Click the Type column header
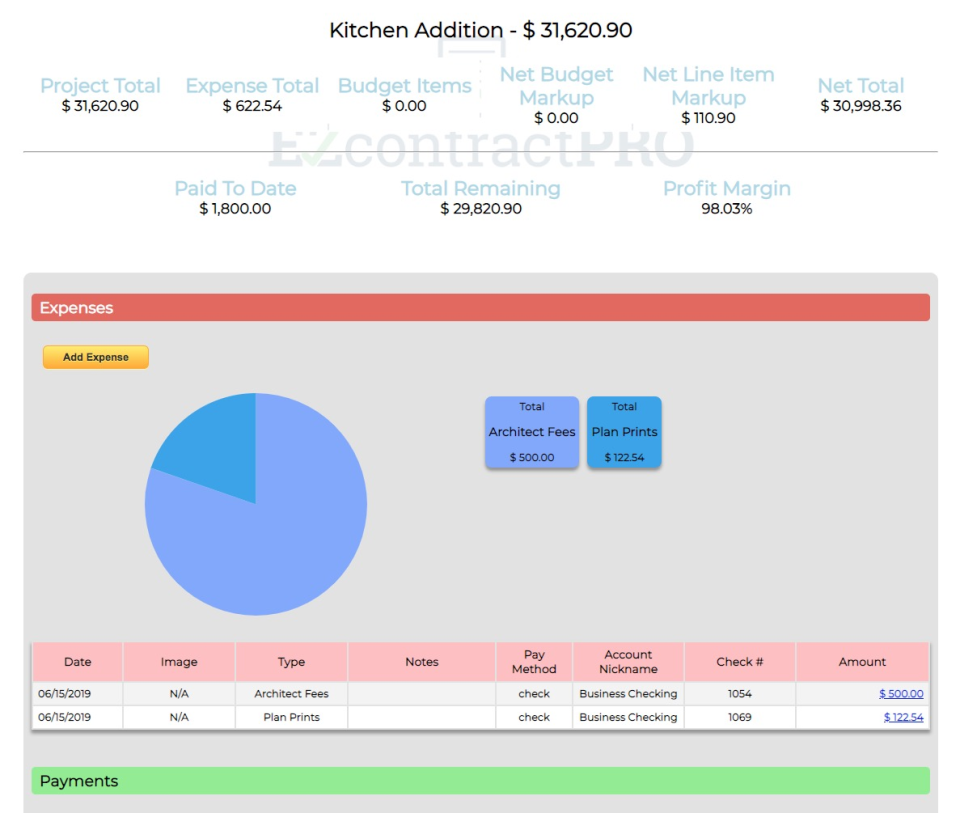Image resolution: width=960 pixels, height=813 pixels. 291,662
